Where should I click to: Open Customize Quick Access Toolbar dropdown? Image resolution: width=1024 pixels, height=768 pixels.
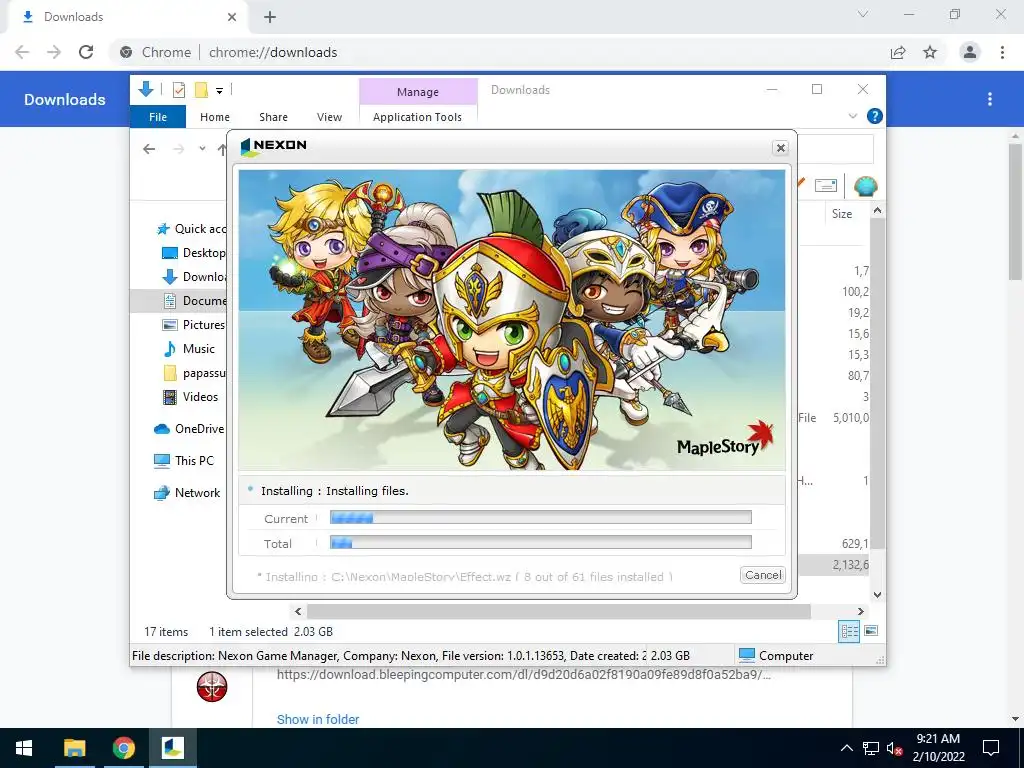[x=219, y=91]
